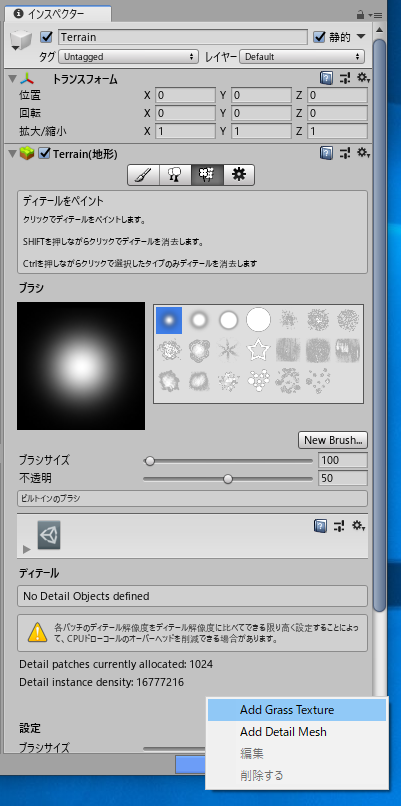Adjust the 不透明 opacity slider
This screenshot has height=806, width=401.
(228, 479)
